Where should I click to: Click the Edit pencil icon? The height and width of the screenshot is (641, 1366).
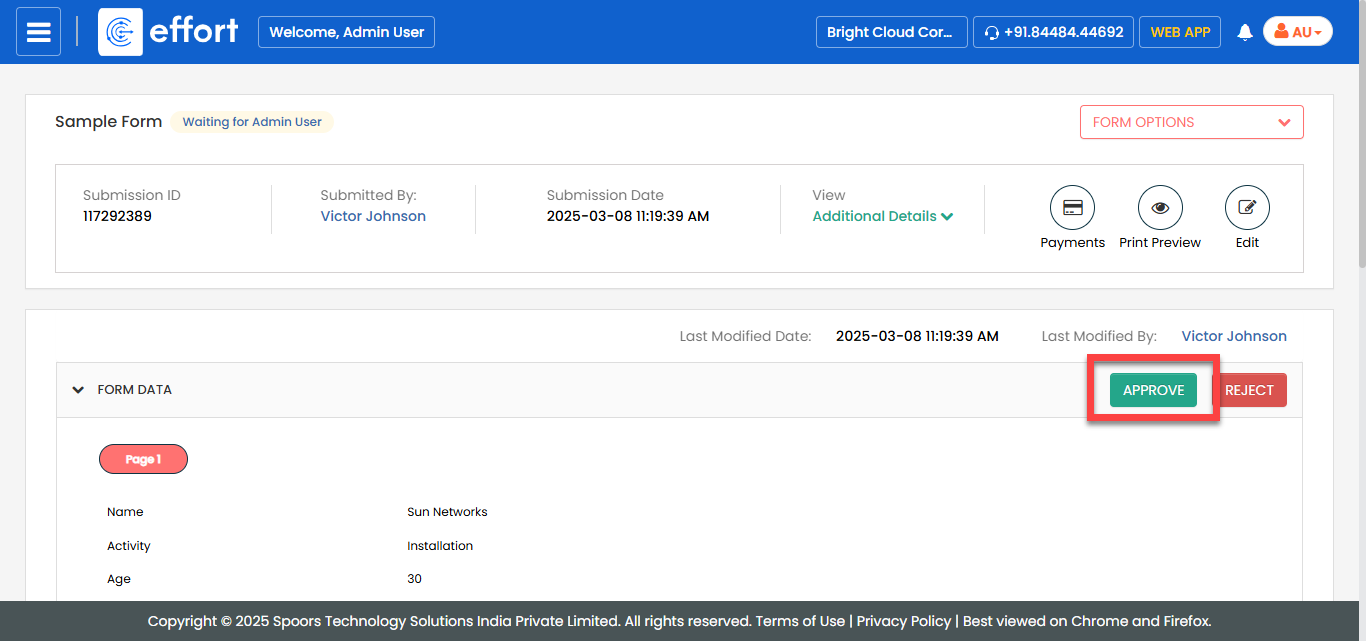[1247, 208]
